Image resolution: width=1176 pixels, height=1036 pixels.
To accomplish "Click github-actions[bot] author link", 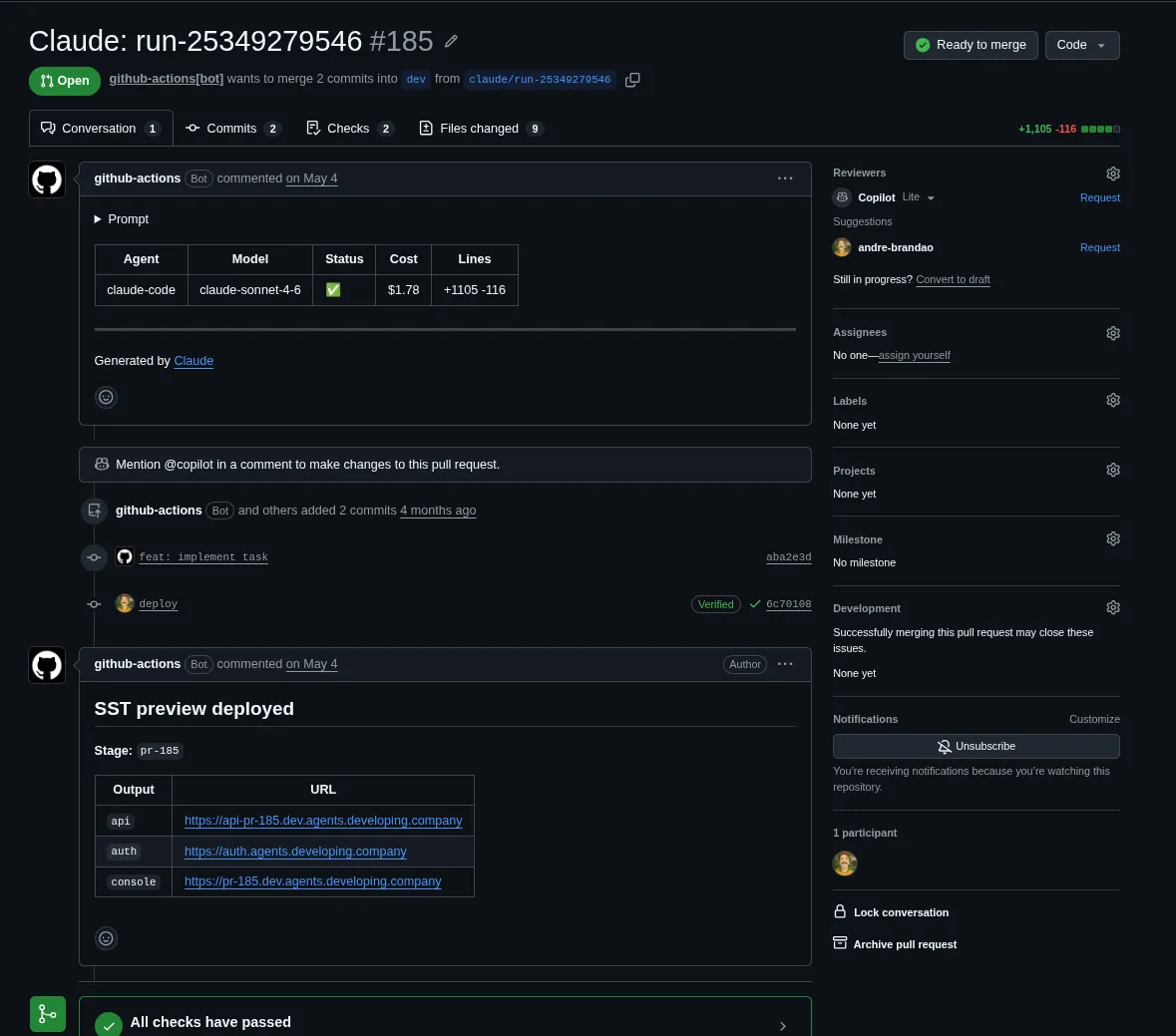I will pos(166,79).
